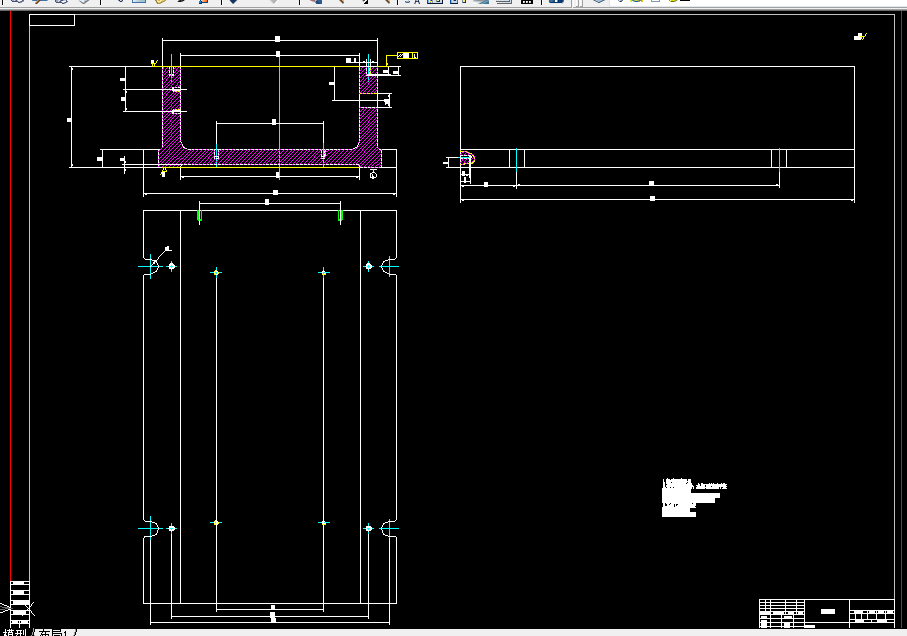Select right cyan centerline on side view
Viewport: 907px width, 636px height.
(779, 160)
